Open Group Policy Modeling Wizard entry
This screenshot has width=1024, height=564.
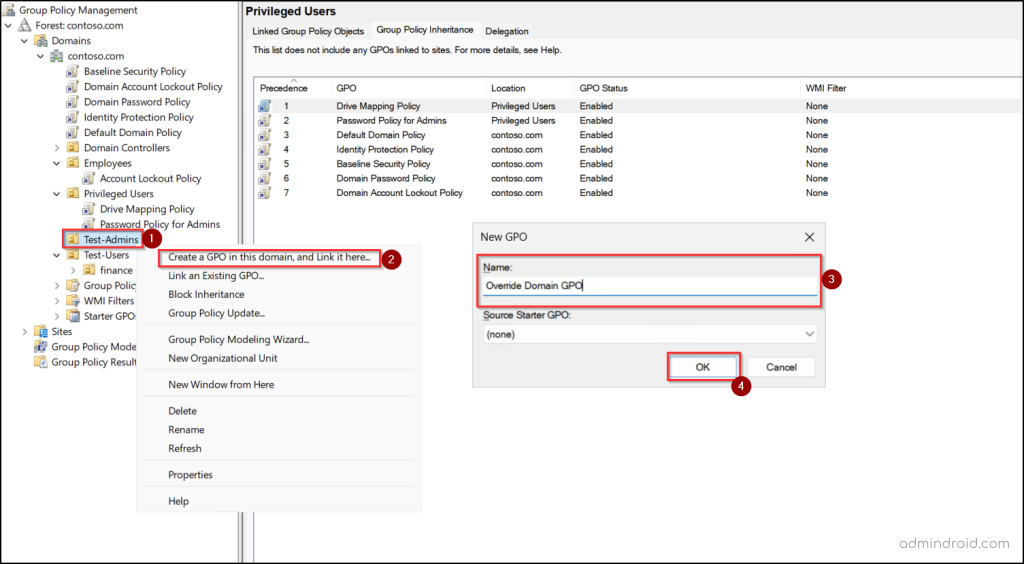238,339
